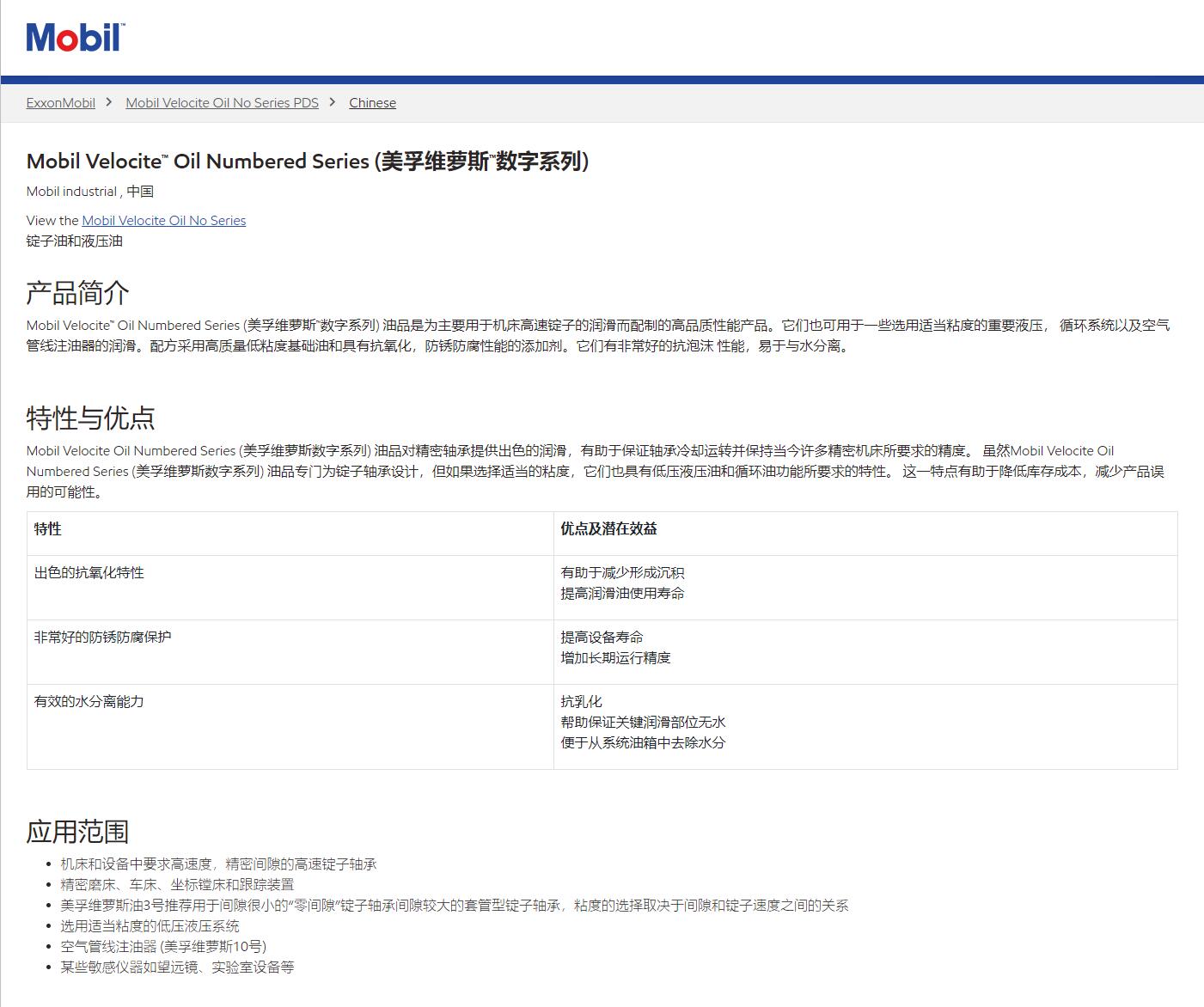Screen dimensions: 1204x1007
Task: Click the page title Mobil Velocite Oil Numbered Series
Action: click(x=308, y=162)
